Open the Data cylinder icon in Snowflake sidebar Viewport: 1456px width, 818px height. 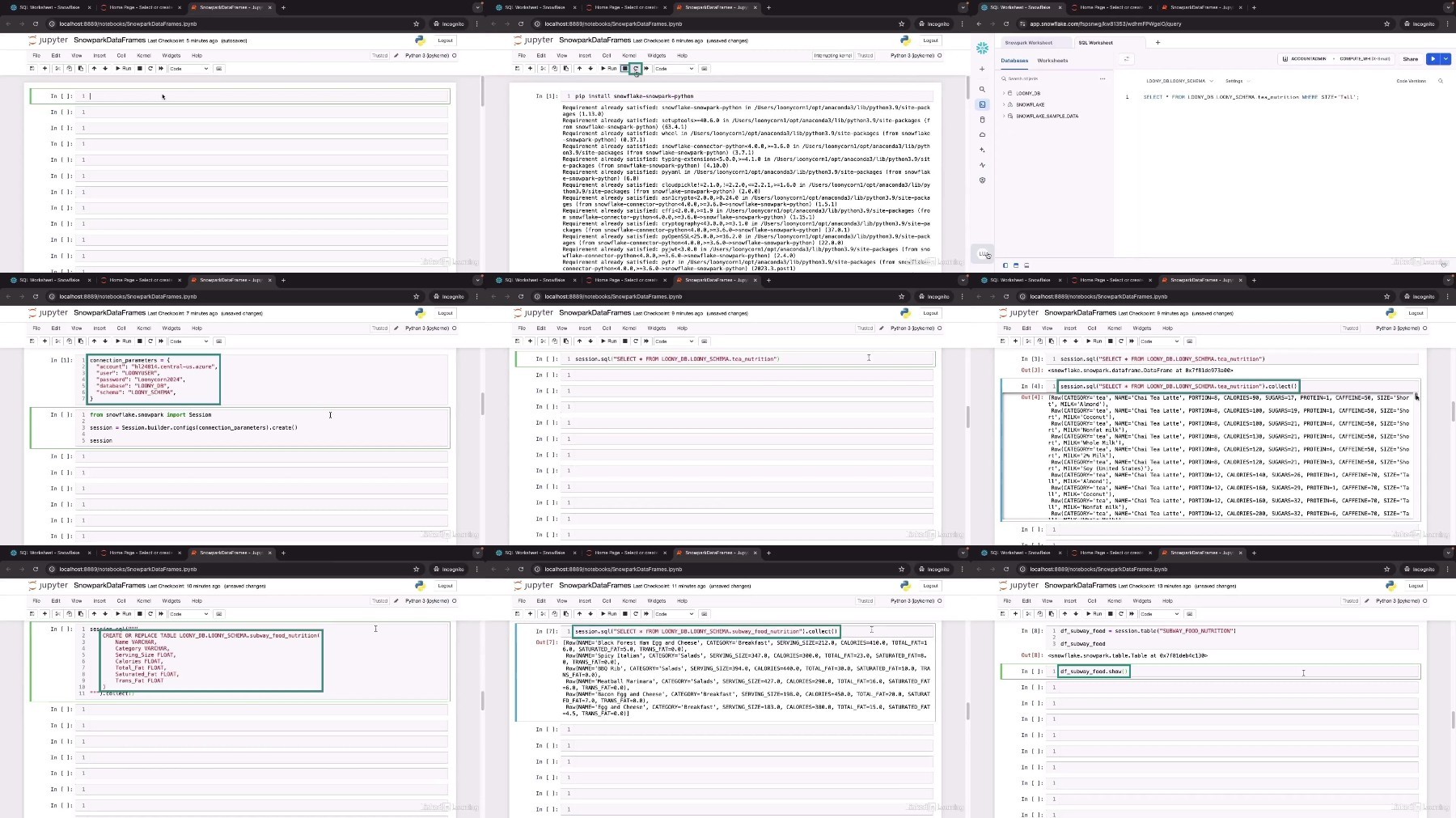[982, 120]
